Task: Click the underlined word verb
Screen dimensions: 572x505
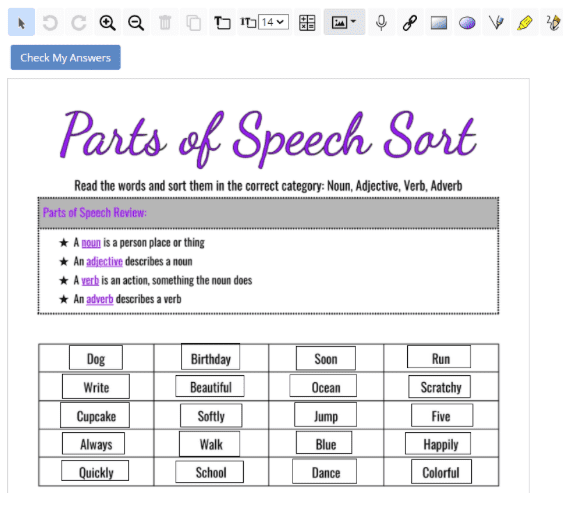Action: tap(90, 280)
